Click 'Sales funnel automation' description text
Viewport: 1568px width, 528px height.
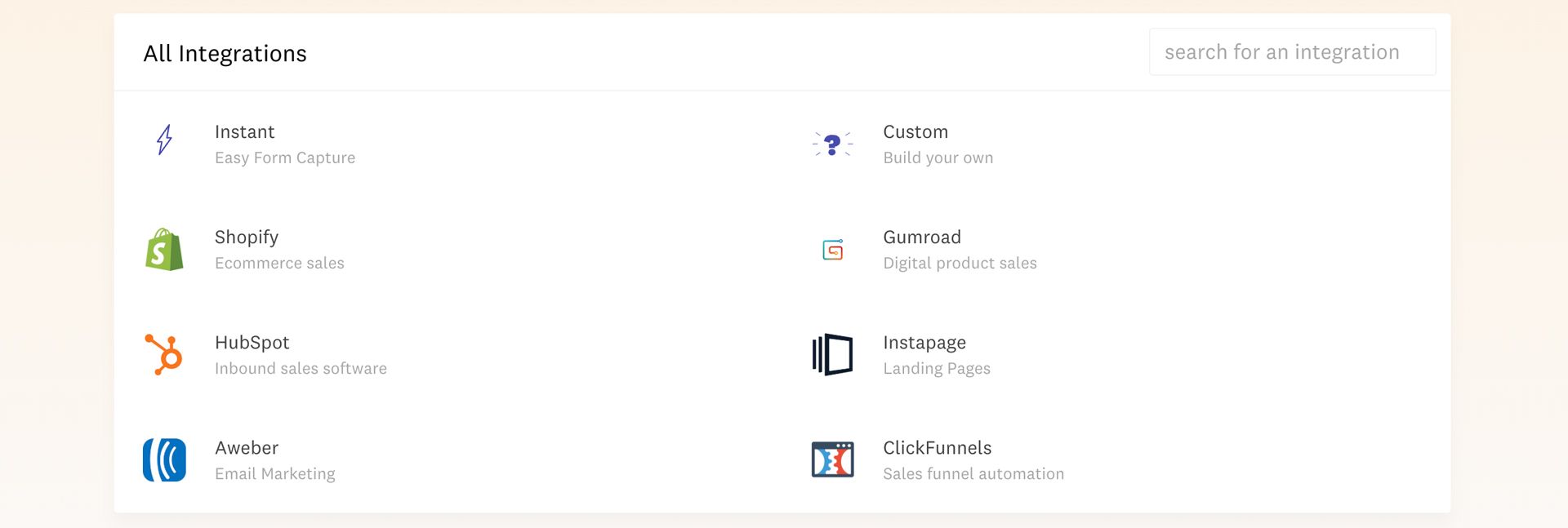pyautogui.click(x=973, y=473)
